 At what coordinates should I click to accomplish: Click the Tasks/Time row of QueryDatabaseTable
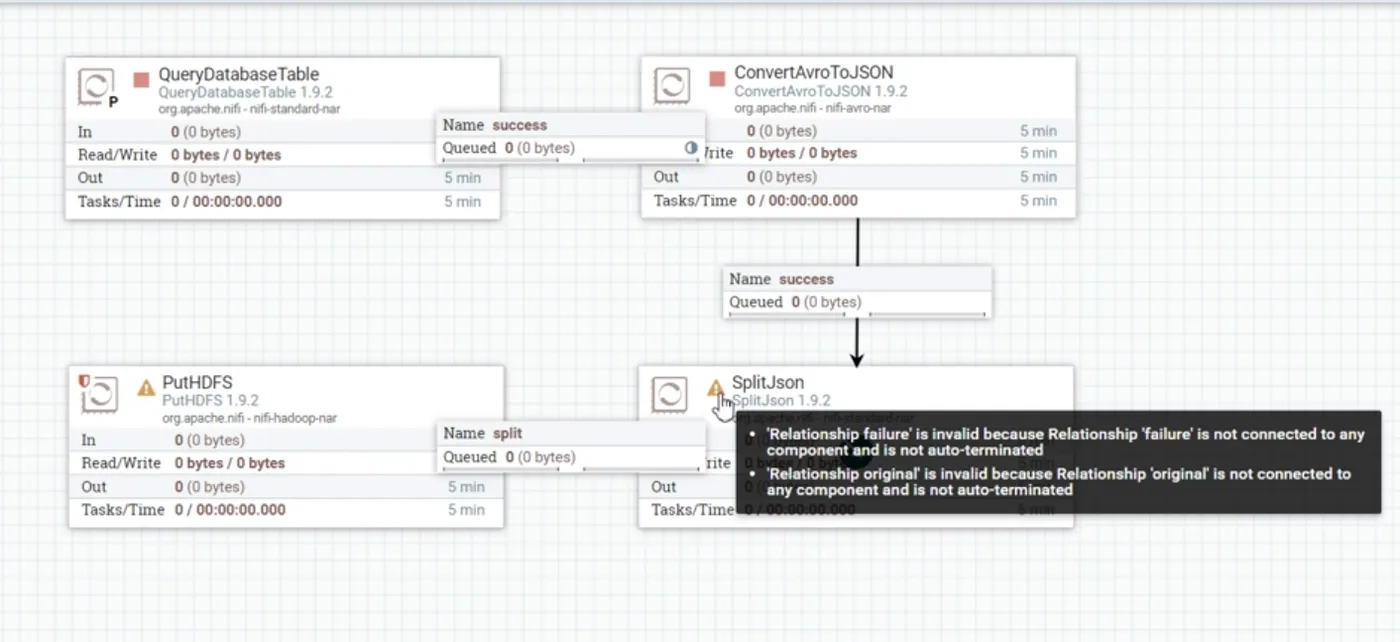tap(282, 201)
